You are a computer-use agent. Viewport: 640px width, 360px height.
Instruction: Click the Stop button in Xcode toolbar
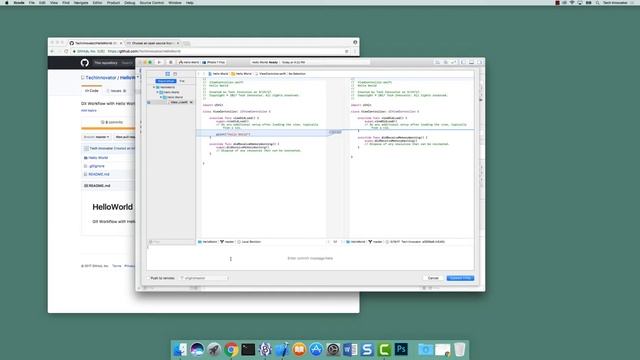(171, 62)
